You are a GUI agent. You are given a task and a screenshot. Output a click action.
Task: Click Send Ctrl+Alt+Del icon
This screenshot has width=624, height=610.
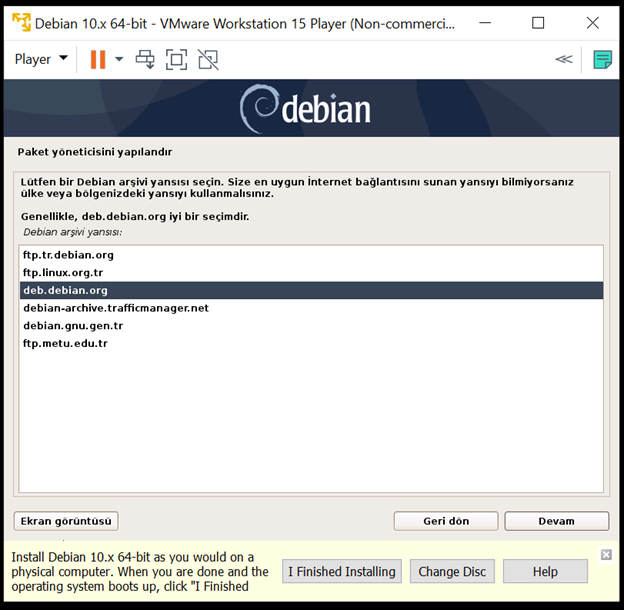pyautogui.click(x=145, y=59)
